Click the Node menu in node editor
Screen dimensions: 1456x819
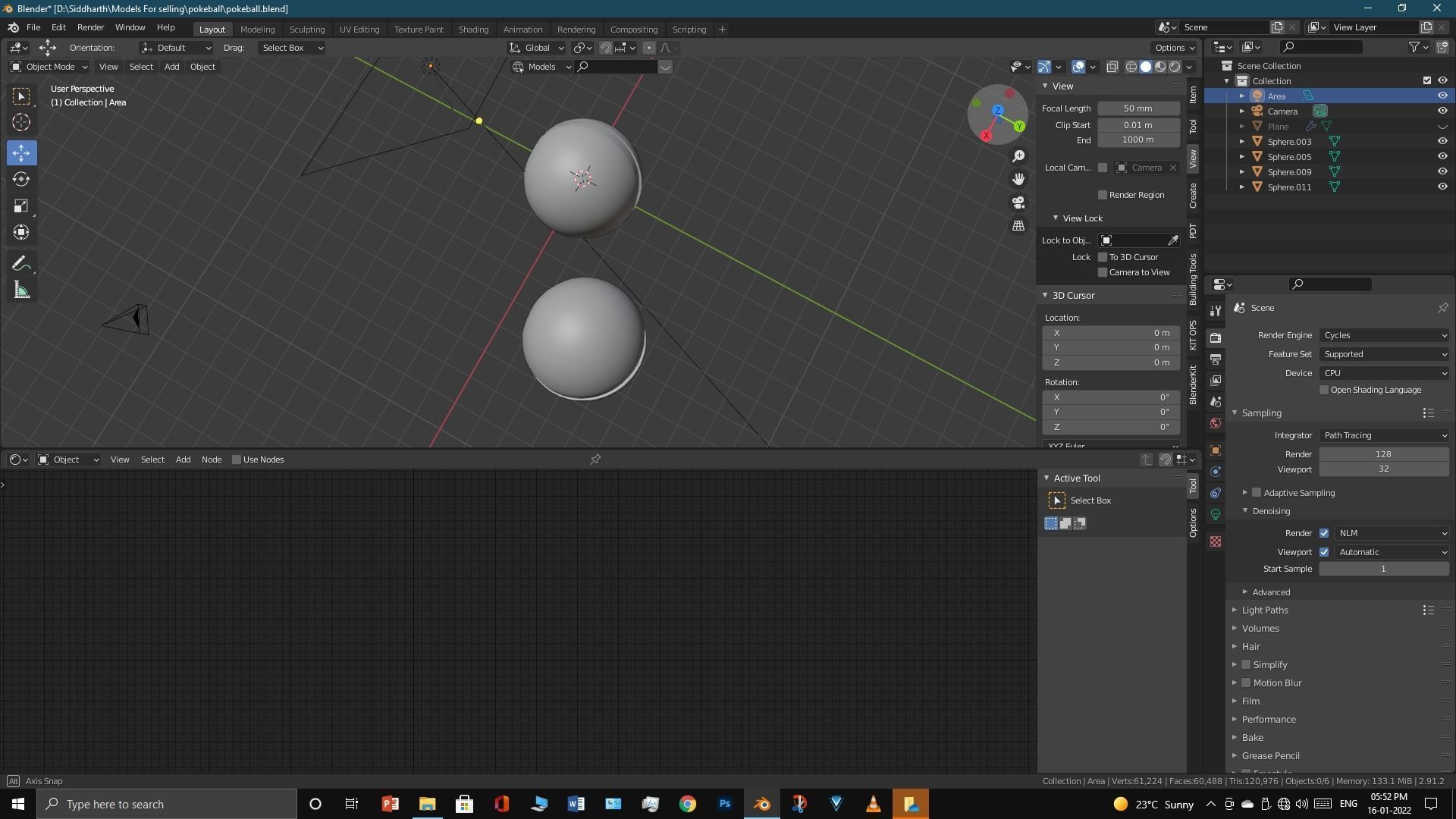coord(212,460)
